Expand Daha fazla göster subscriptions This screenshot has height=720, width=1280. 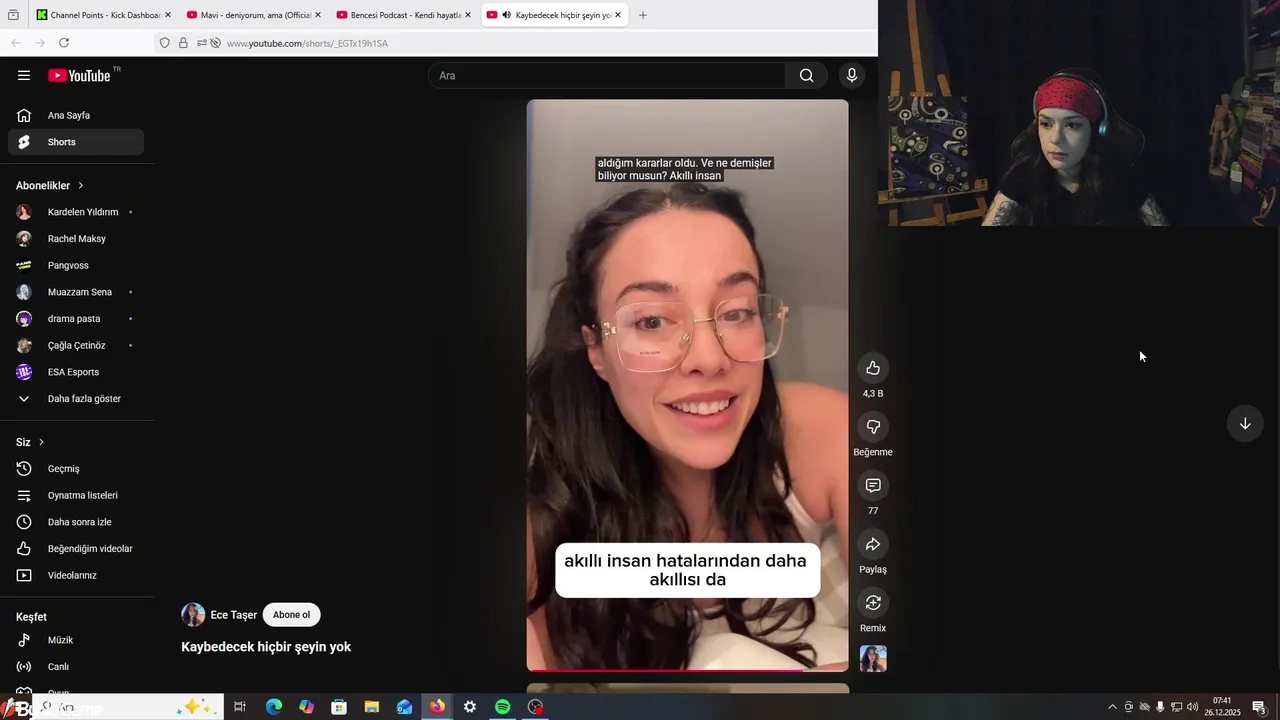76,399
